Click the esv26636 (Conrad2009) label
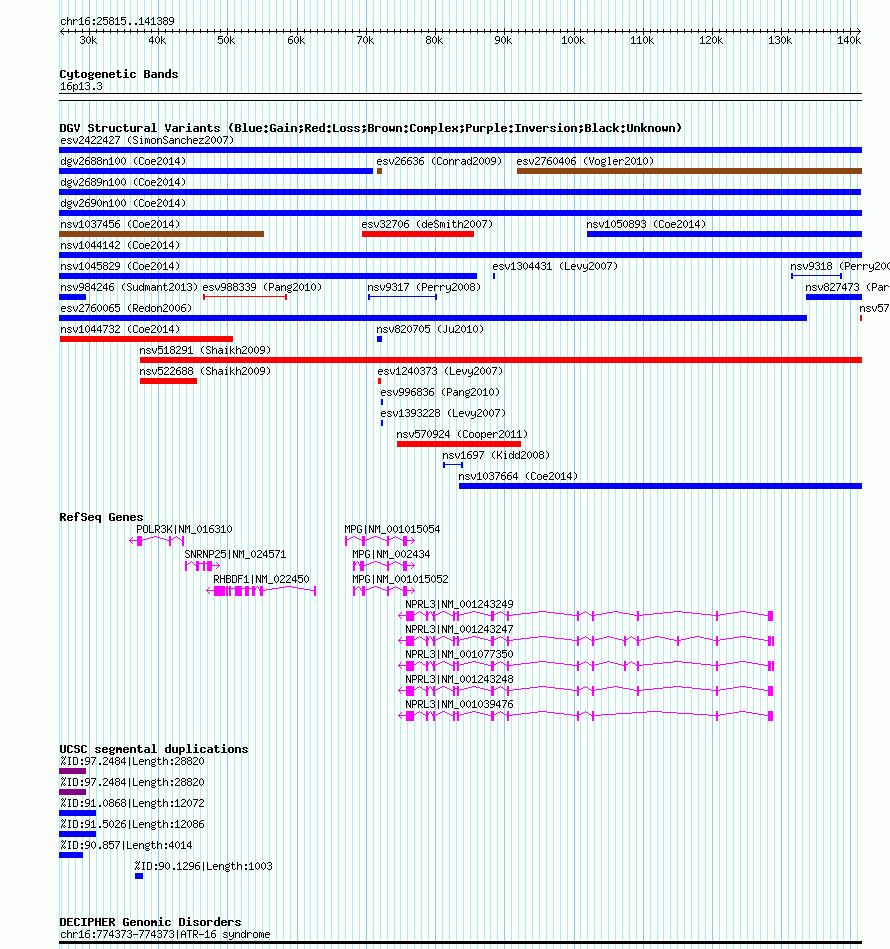The width and height of the screenshot is (890, 949). (439, 162)
